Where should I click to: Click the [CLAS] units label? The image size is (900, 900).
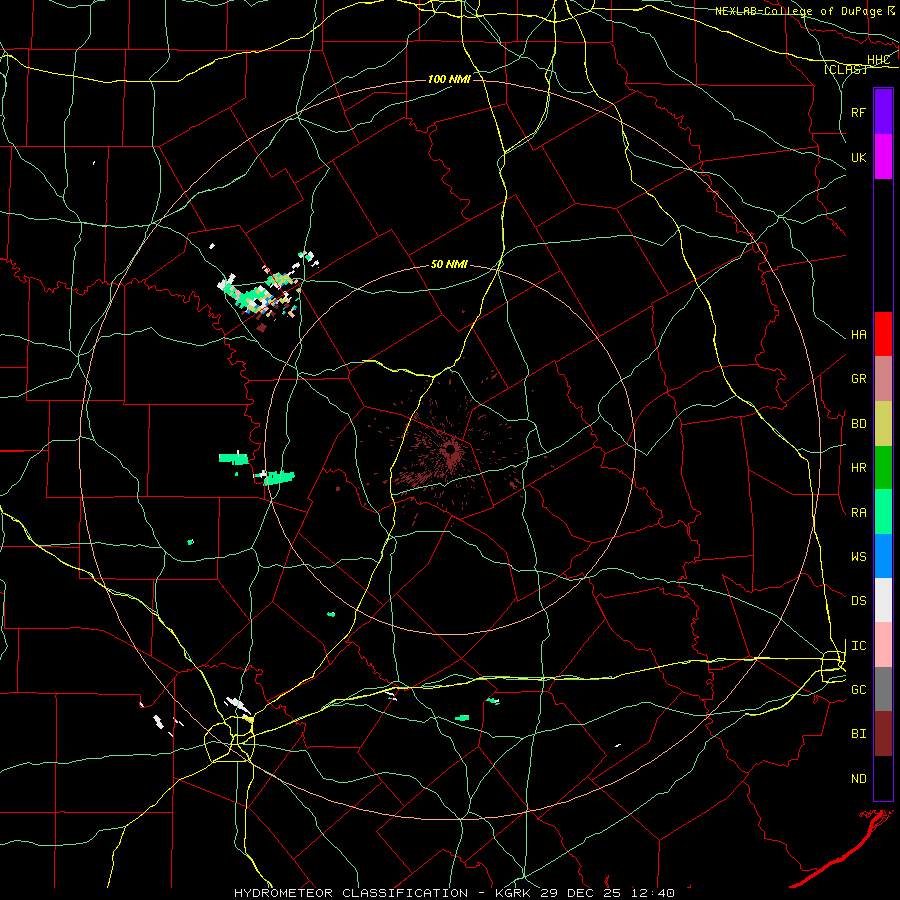(845, 70)
